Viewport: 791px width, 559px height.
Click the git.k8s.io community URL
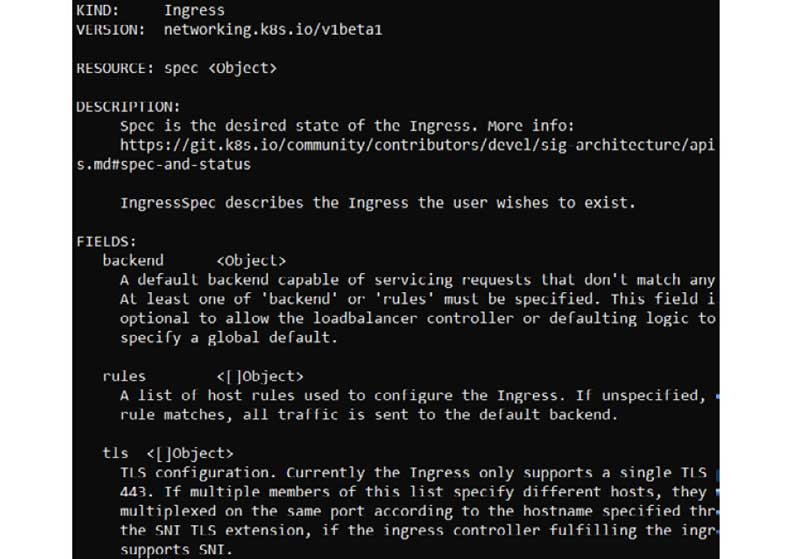(x=417, y=145)
